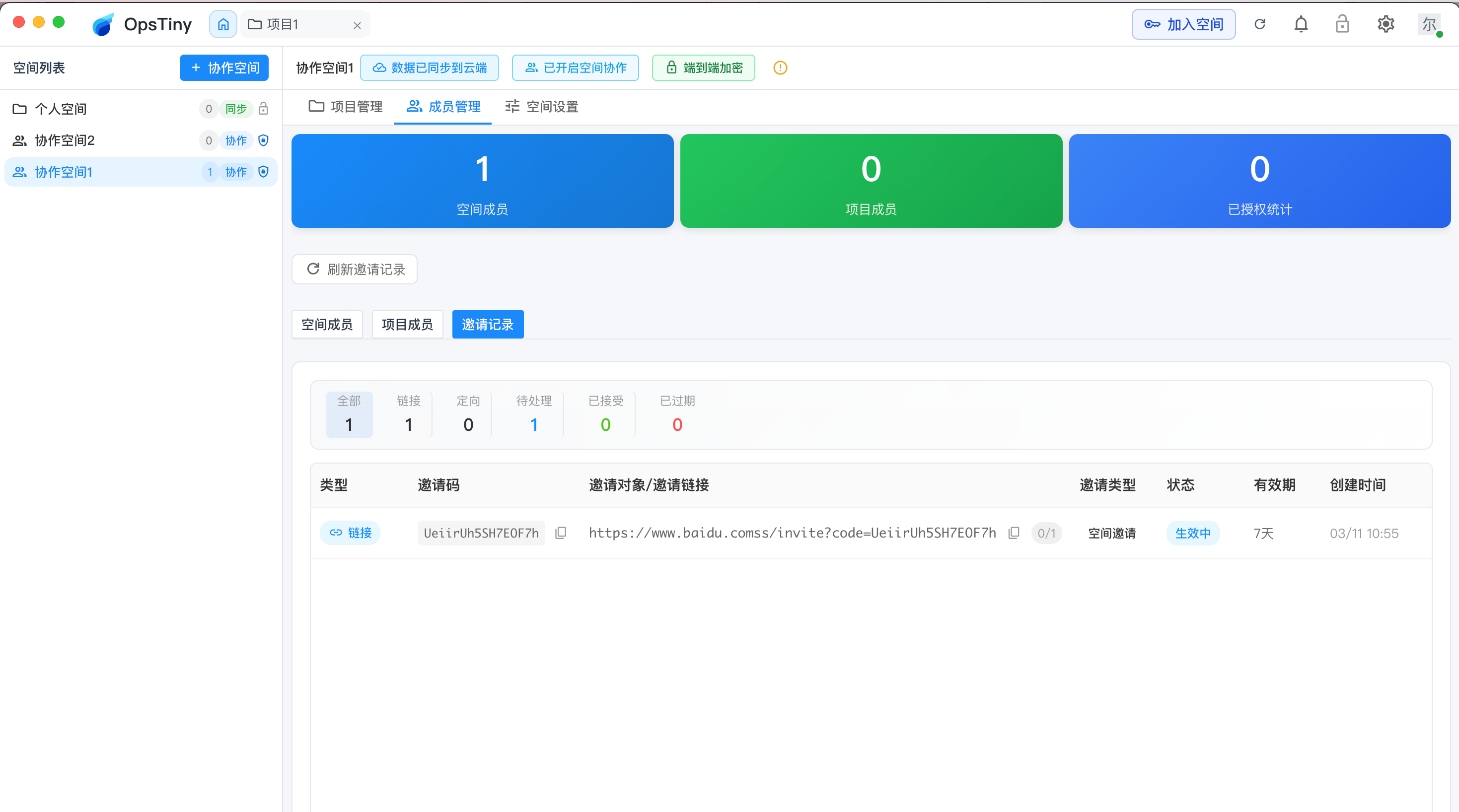
Task: Filter invitations by 定向
Action: (468, 414)
